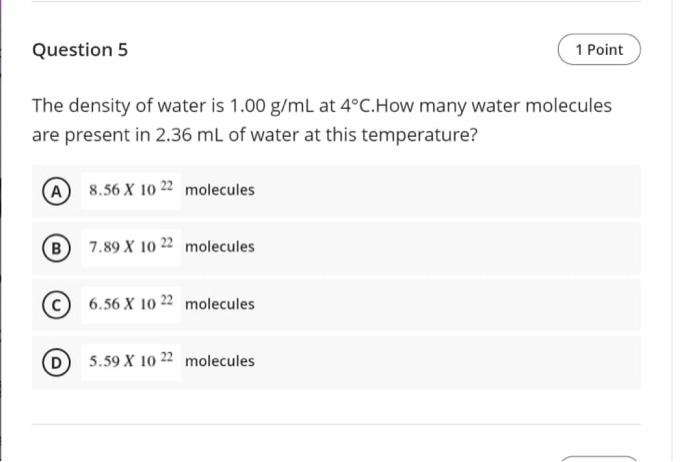The height and width of the screenshot is (462, 700).
Task: Click 'molecules' text in option C
Action: [x=220, y=304]
